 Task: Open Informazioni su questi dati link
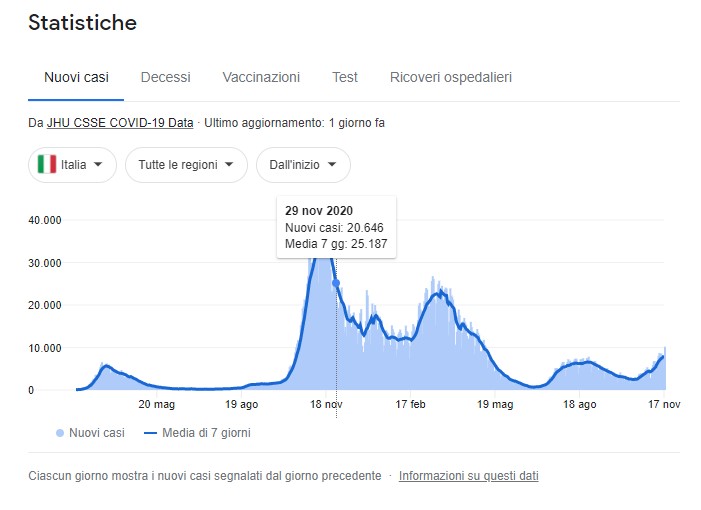(469, 476)
